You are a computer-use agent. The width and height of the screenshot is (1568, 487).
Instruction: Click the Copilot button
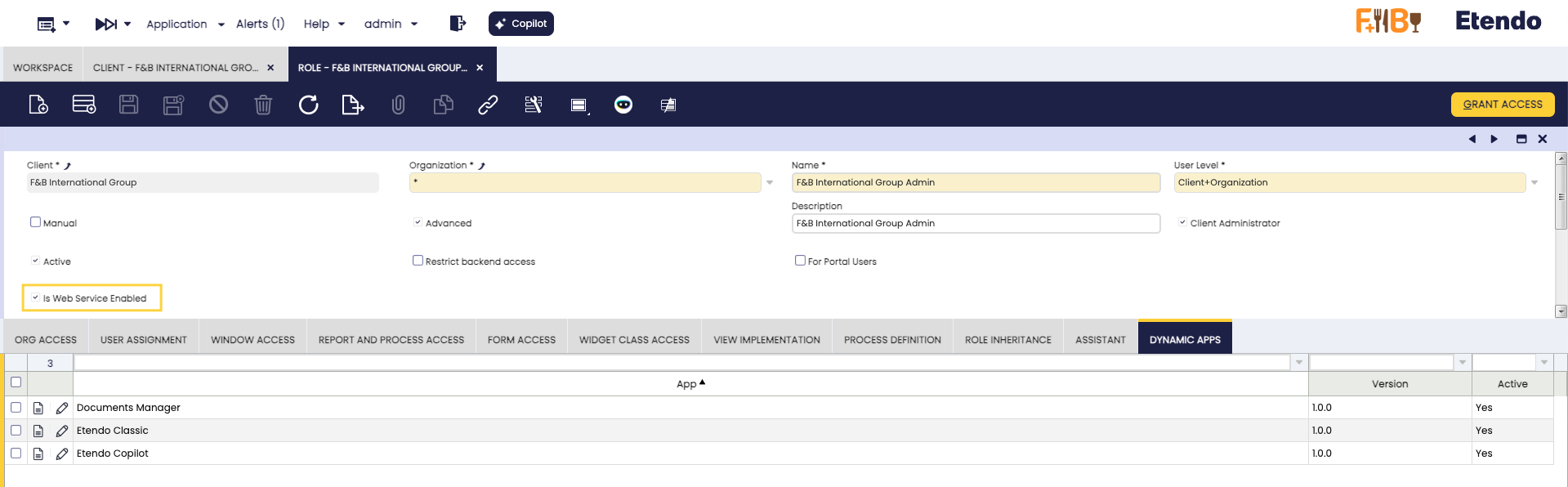(521, 24)
